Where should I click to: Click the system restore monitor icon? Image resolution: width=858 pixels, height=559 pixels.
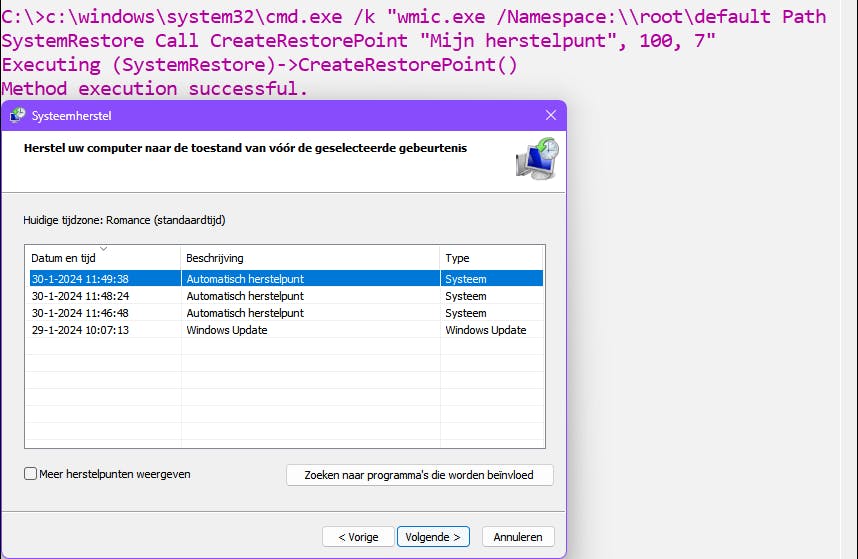(537, 159)
